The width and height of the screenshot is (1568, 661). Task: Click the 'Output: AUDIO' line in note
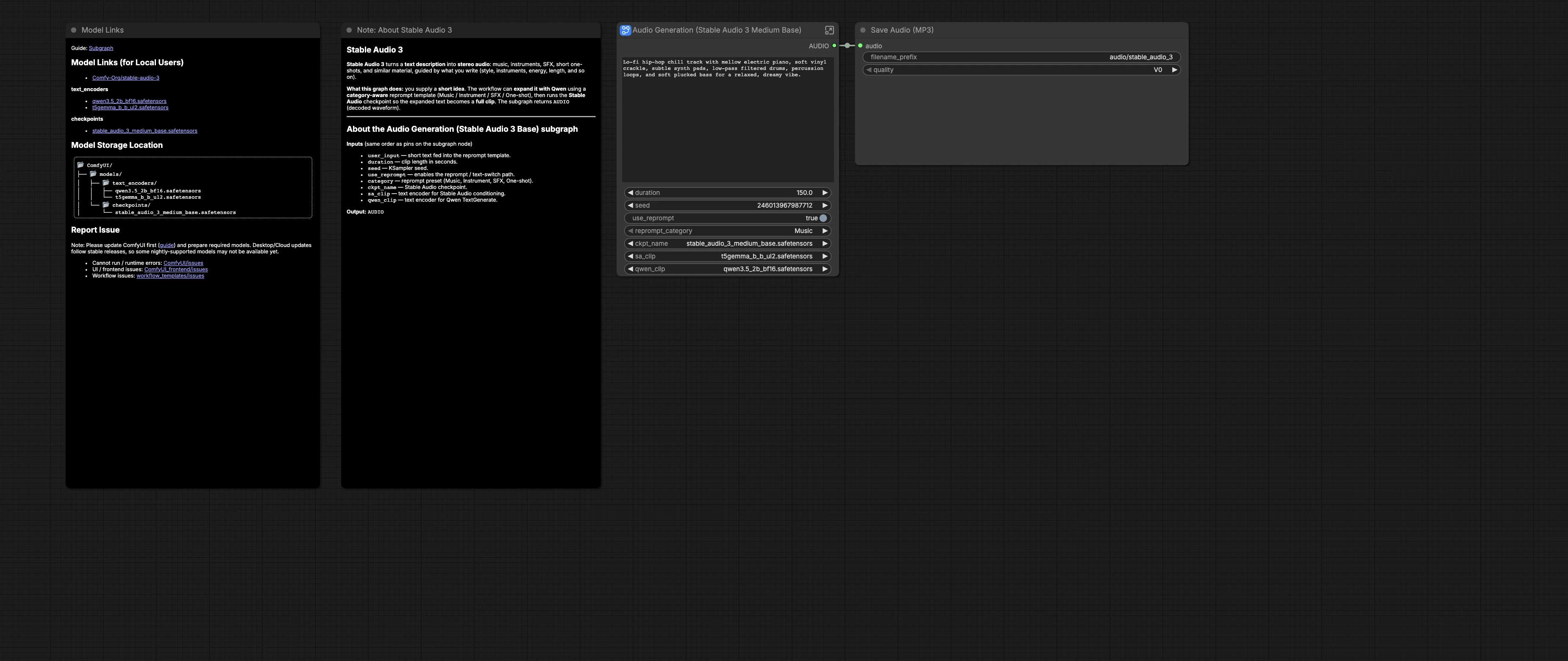[365, 212]
